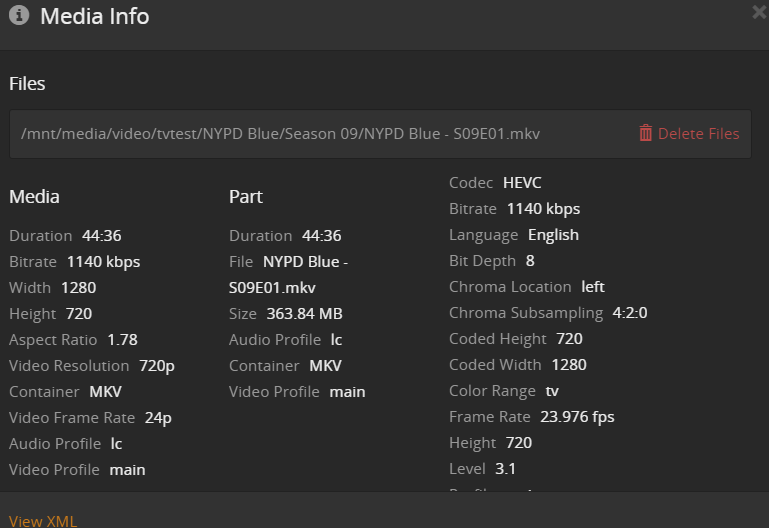
Task: Click the info icon beside Media Info
Action: tap(19, 16)
